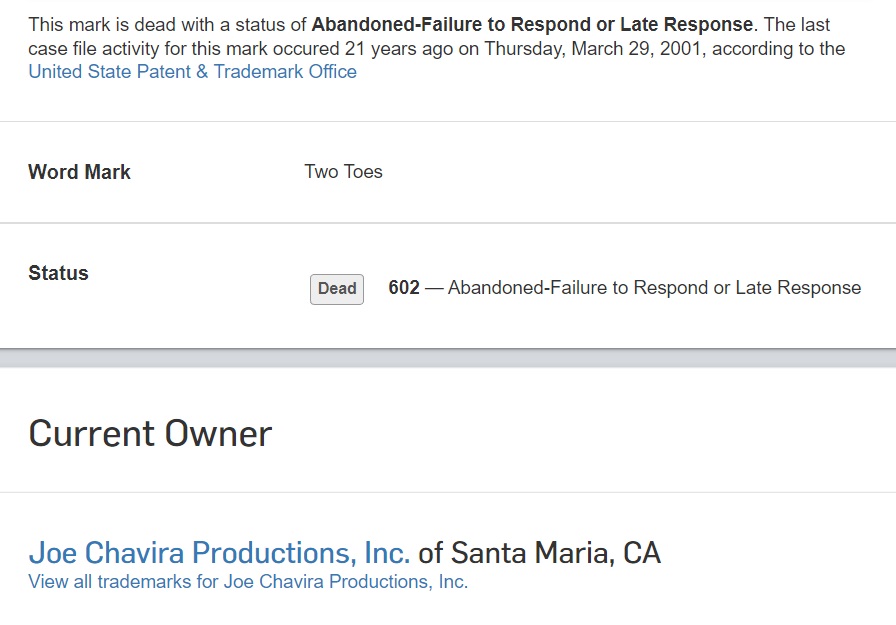
Task: Click the Current Owner heading
Action: tap(150, 434)
